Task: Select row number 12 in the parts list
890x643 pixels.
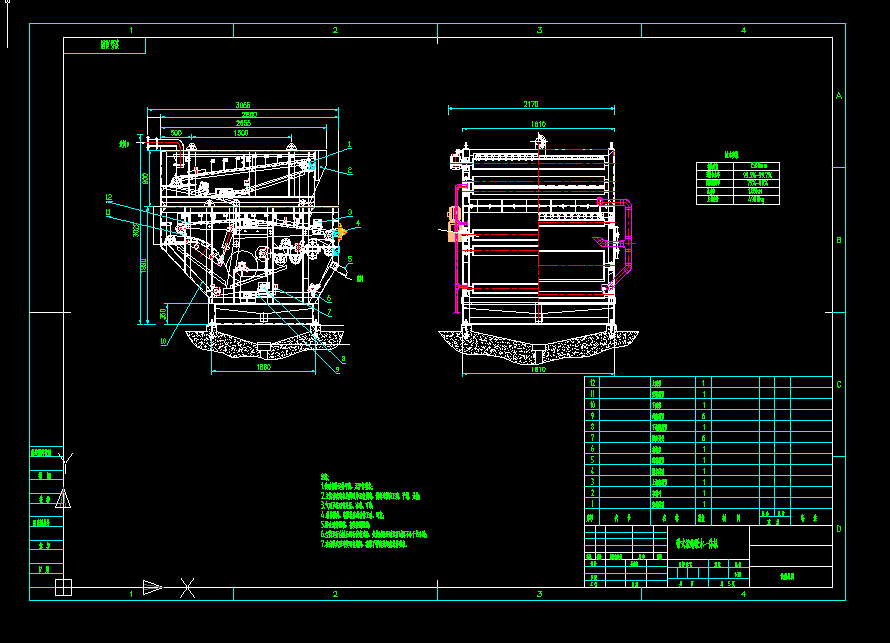Action: tap(592, 383)
